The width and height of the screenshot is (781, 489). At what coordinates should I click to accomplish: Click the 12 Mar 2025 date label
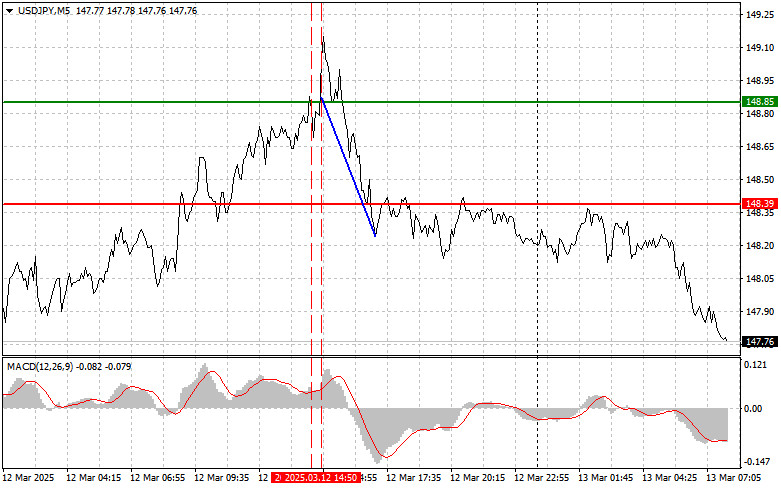(x=29, y=479)
